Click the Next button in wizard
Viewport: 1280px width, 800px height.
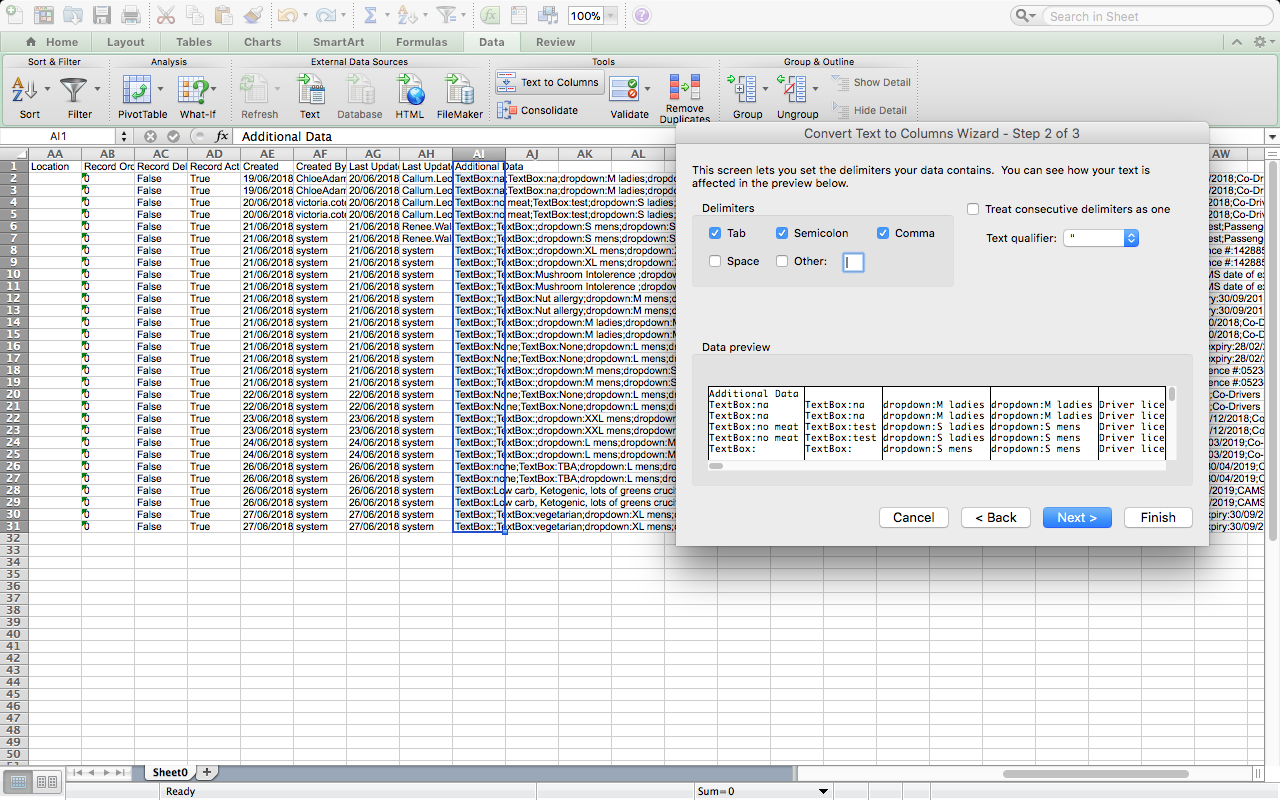click(1077, 517)
